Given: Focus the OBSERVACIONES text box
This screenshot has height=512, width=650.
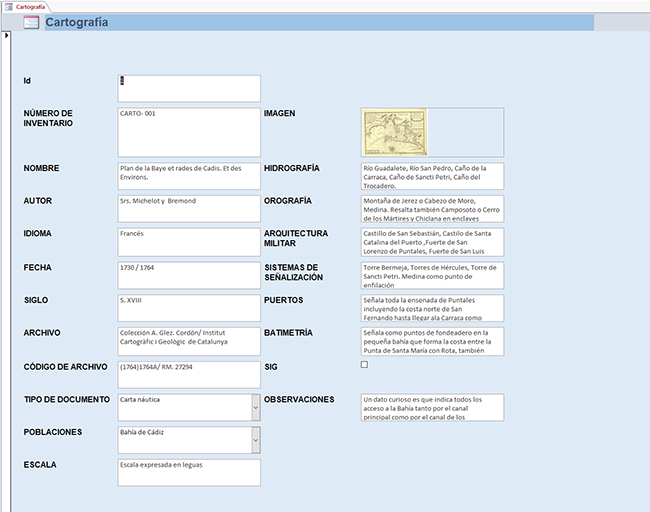Looking at the screenshot, I should pos(432,407).
